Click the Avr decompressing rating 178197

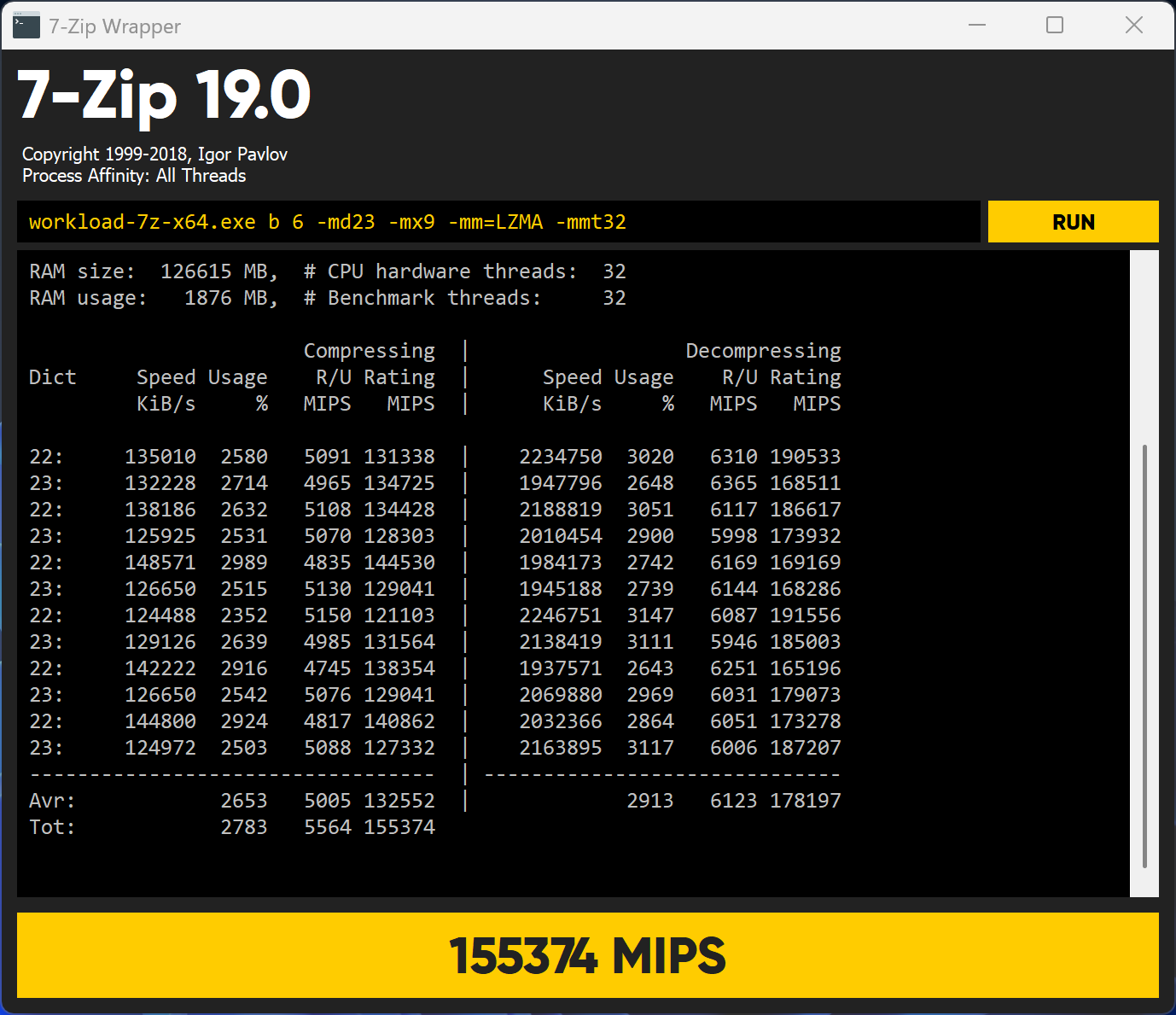click(x=805, y=801)
